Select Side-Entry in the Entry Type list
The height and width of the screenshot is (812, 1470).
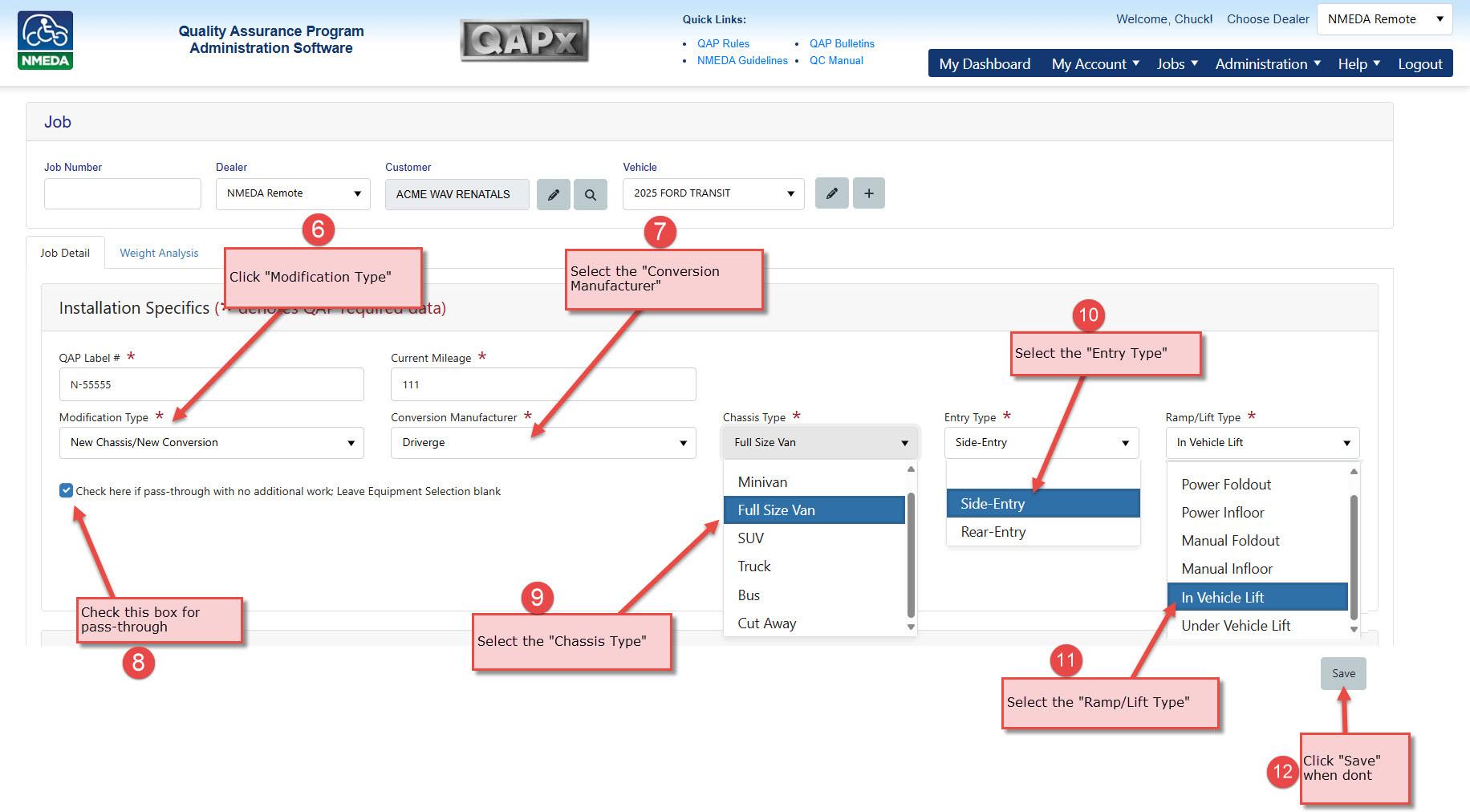[x=1043, y=504]
